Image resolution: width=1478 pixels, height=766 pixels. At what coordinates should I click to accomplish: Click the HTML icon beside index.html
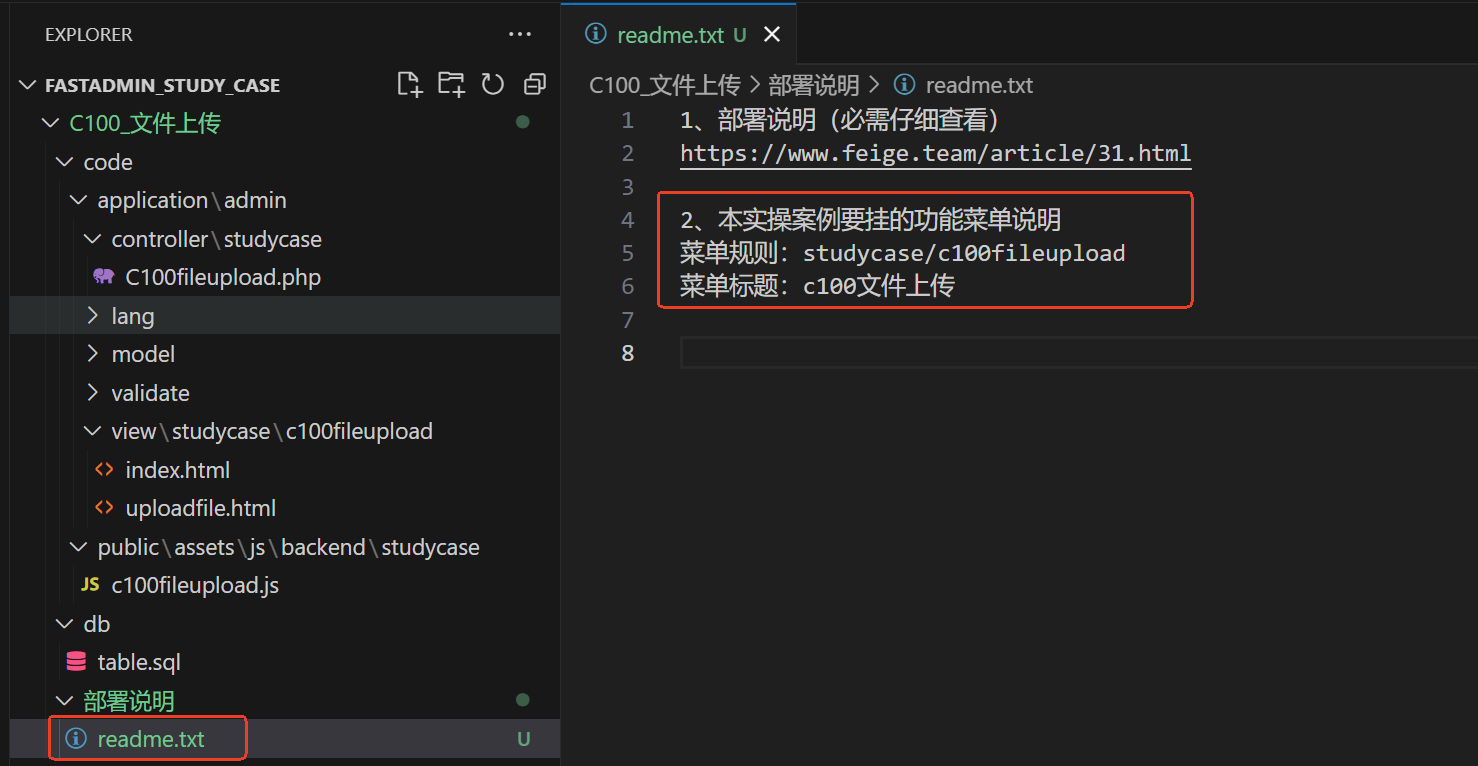tap(103, 470)
